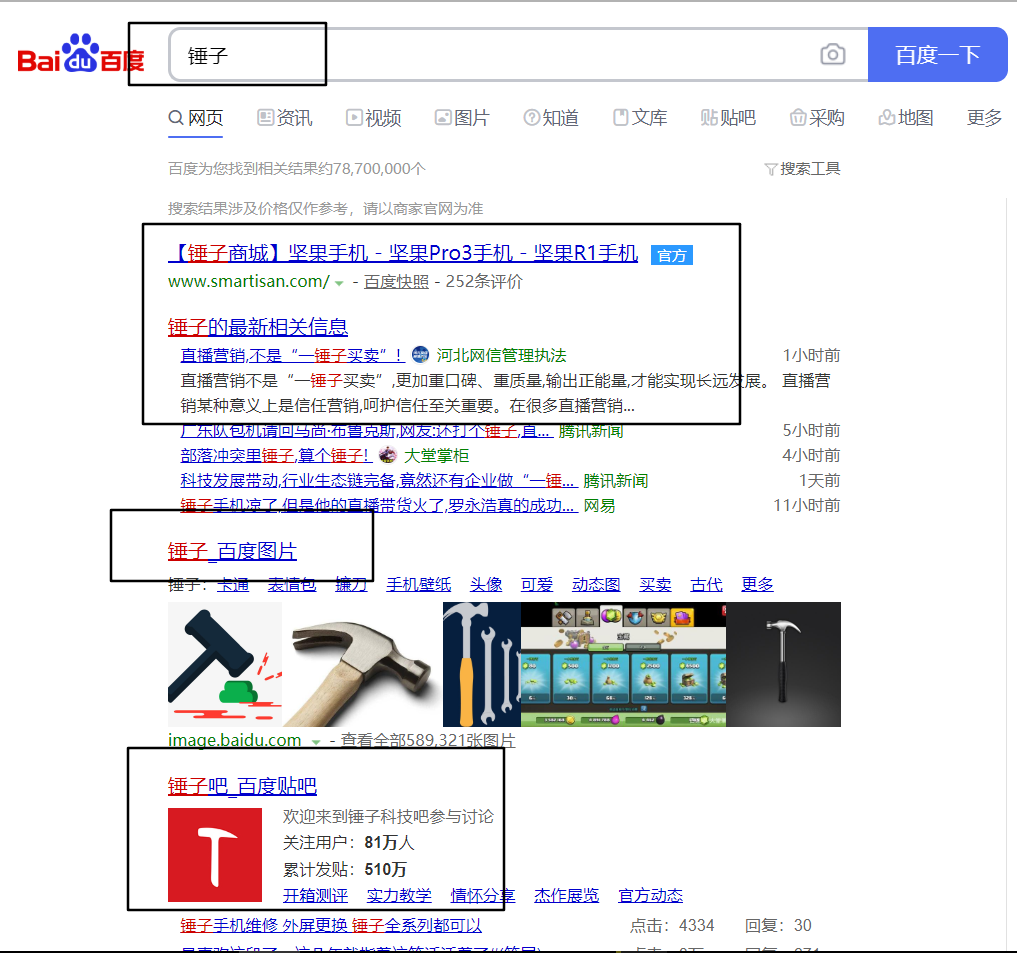
Task: Click the 视频 play icon
Action: coord(352,118)
